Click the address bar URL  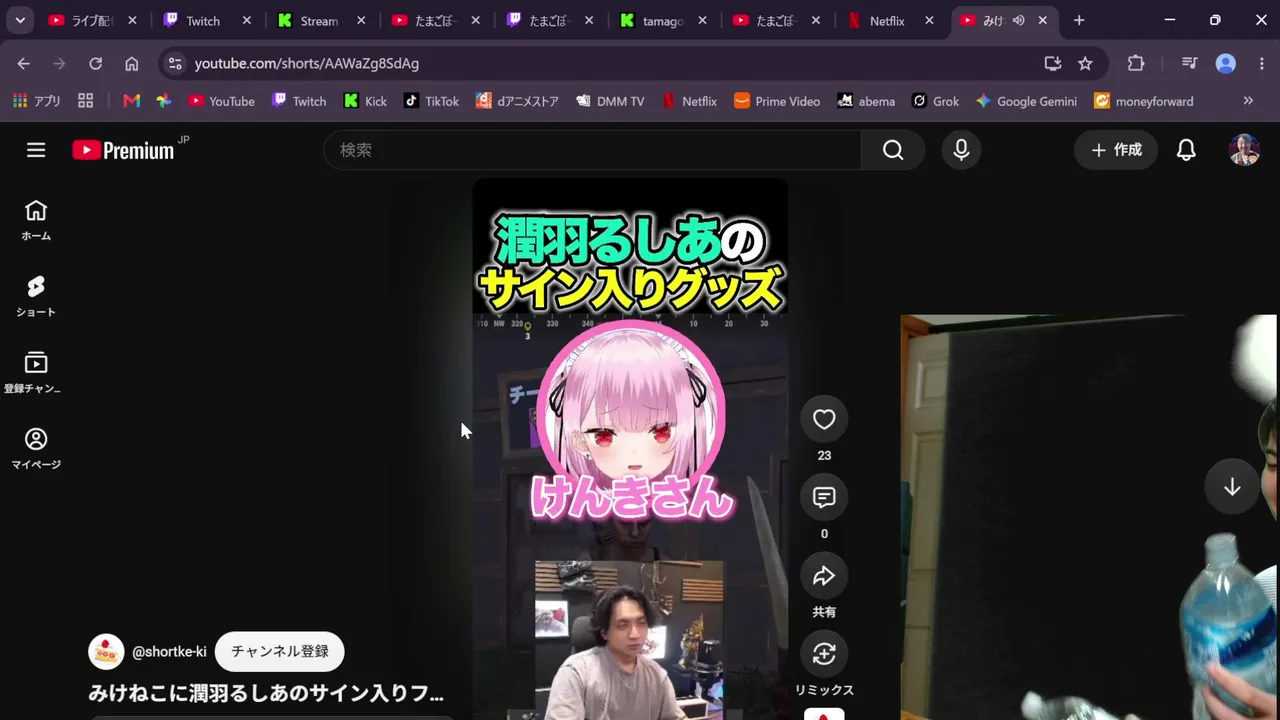(x=307, y=63)
